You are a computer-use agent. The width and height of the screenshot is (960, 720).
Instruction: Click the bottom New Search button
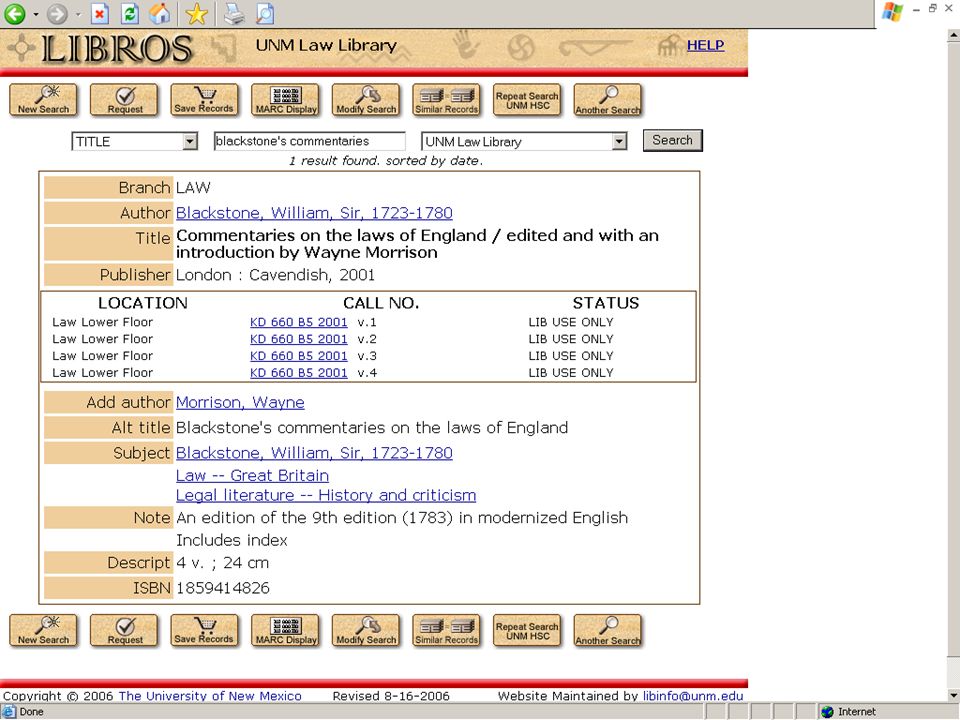pyautogui.click(x=43, y=631)
